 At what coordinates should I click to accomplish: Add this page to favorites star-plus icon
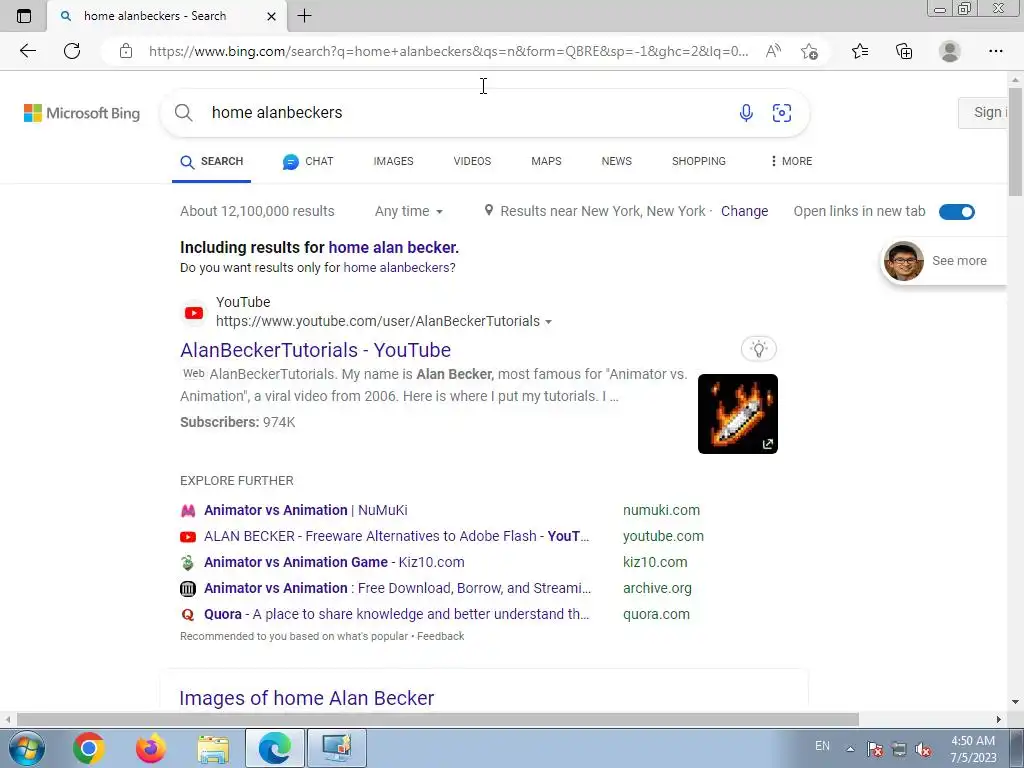click(809, 51)
